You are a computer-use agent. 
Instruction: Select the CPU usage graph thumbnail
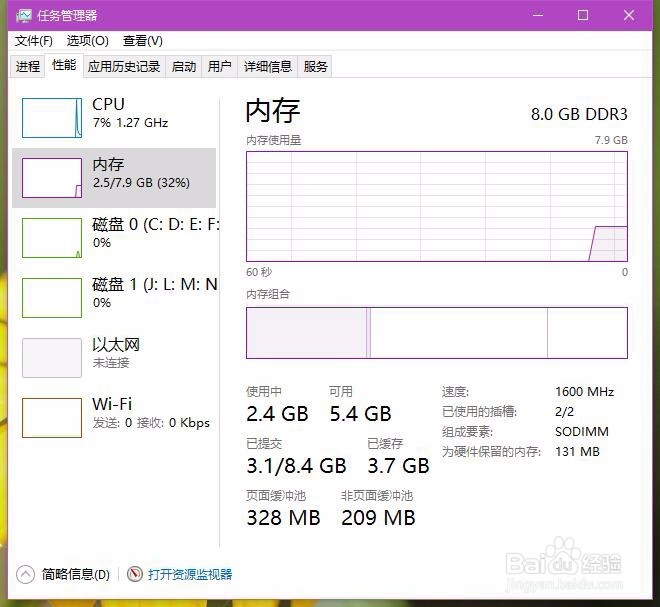52,118
